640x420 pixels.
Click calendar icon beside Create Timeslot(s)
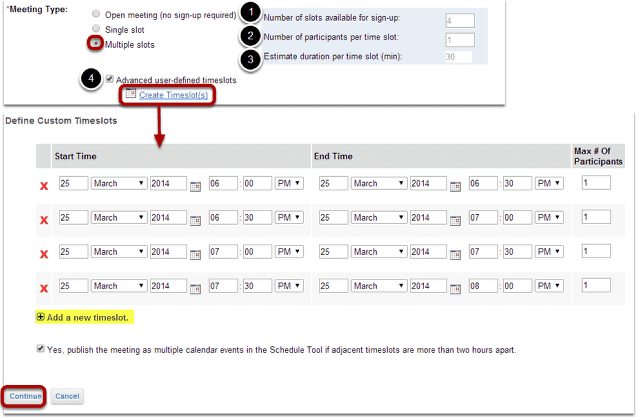131,94
